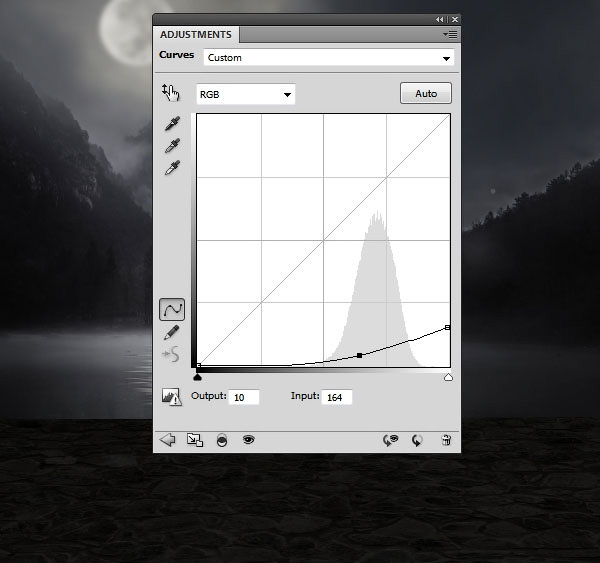Close the Adjustments panel
The width and height of the screenshot is (600, 563).
click(x=455, y=19)
